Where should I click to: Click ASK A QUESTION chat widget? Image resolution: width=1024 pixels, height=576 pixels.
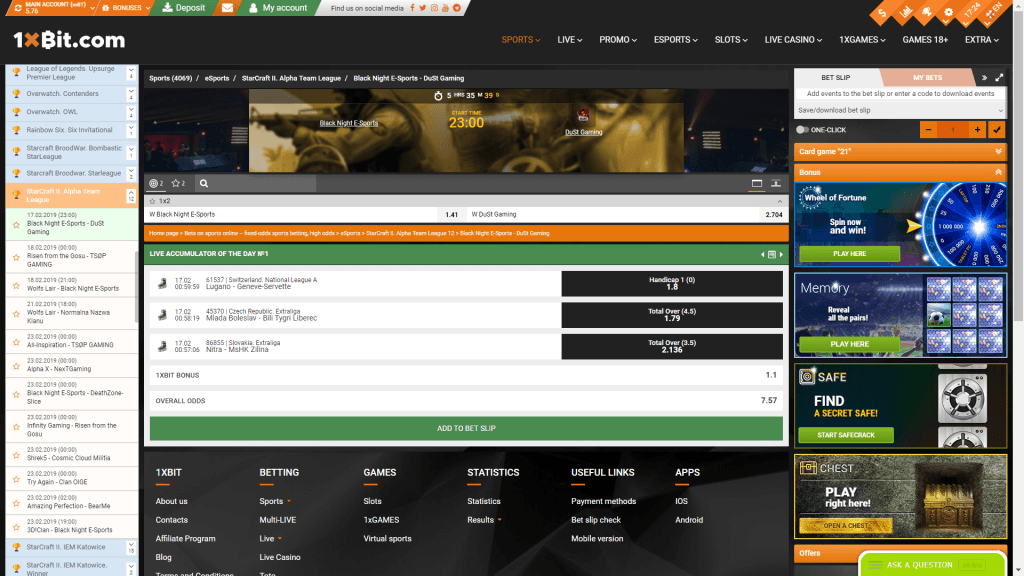point(933,565)
